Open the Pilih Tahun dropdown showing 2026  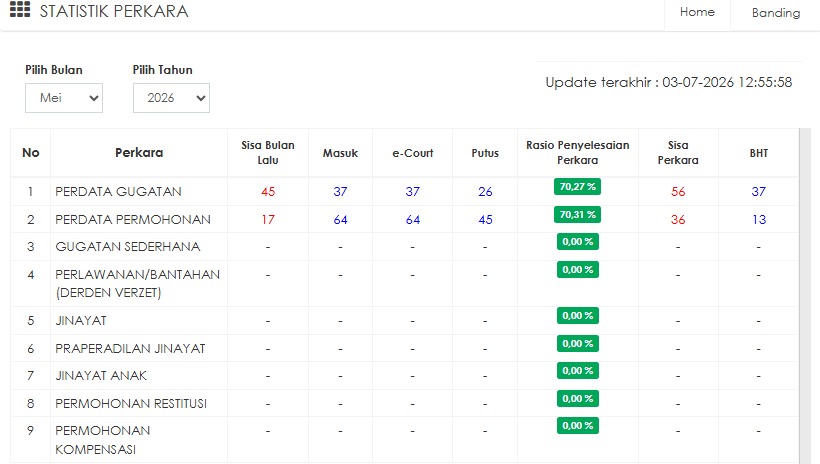(x=172, y=98)
